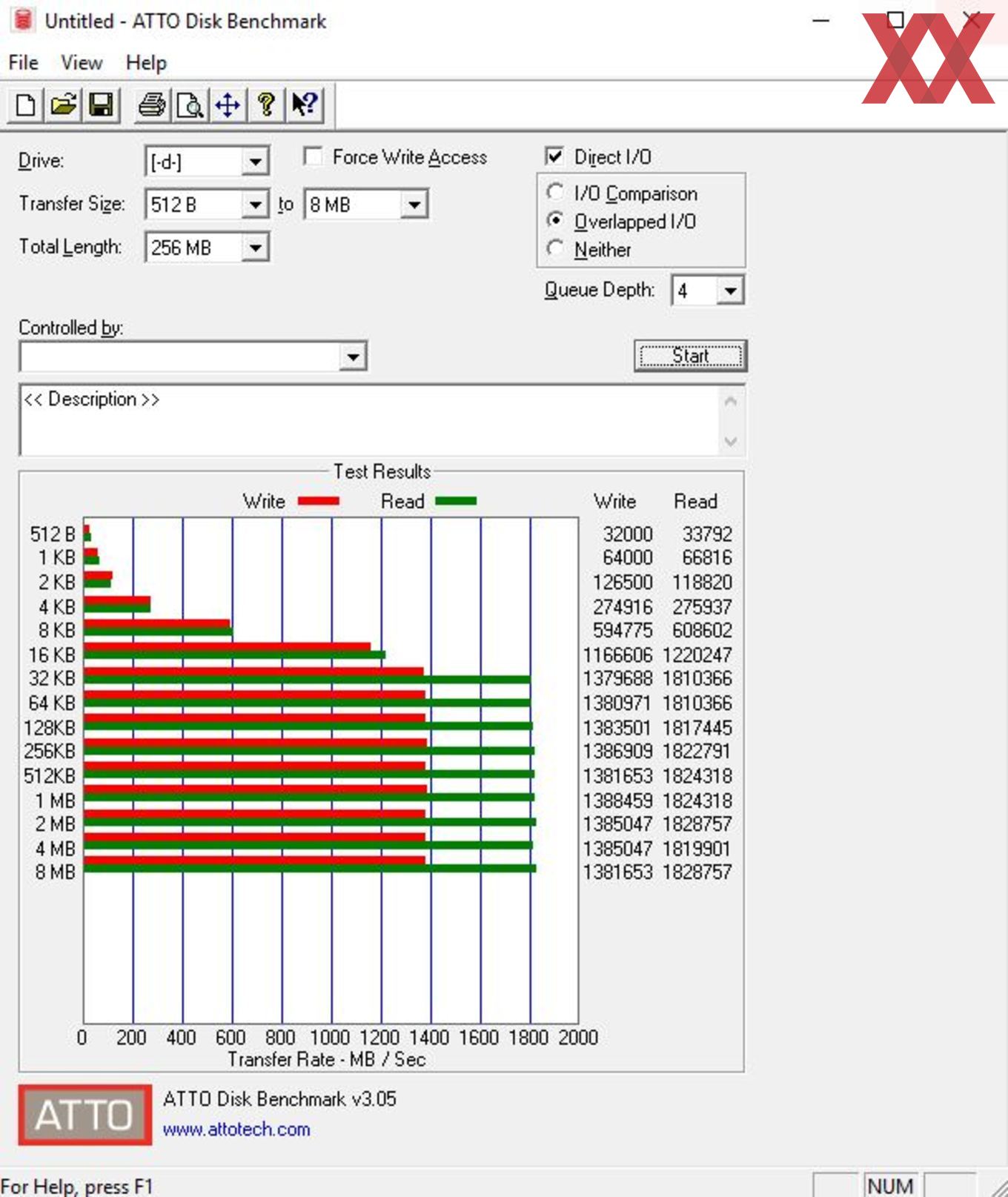Viewport: 1008px width, 1197px height.
Task: Toggle the Direct I/O checkbox
Action: 554,156
